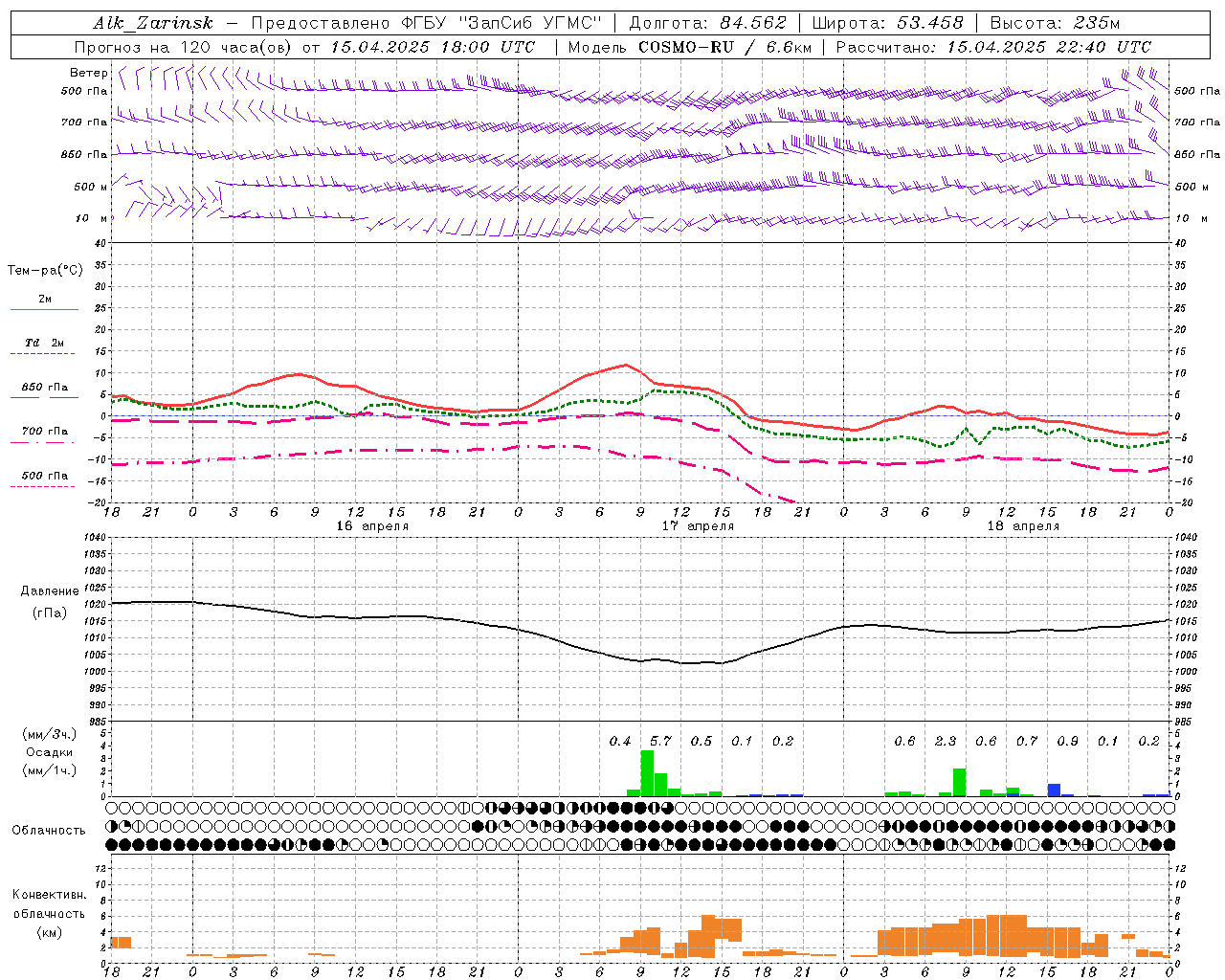Select the (мм/3ч.) units label
This screenshot has height=980, width=1225.
tap(49, 734)
